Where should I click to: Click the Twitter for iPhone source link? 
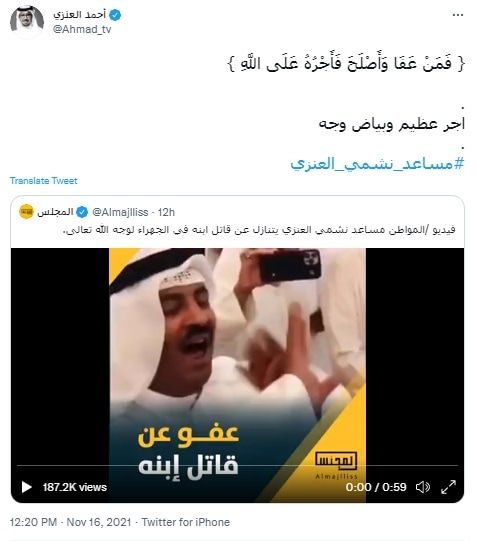[186, 522]
